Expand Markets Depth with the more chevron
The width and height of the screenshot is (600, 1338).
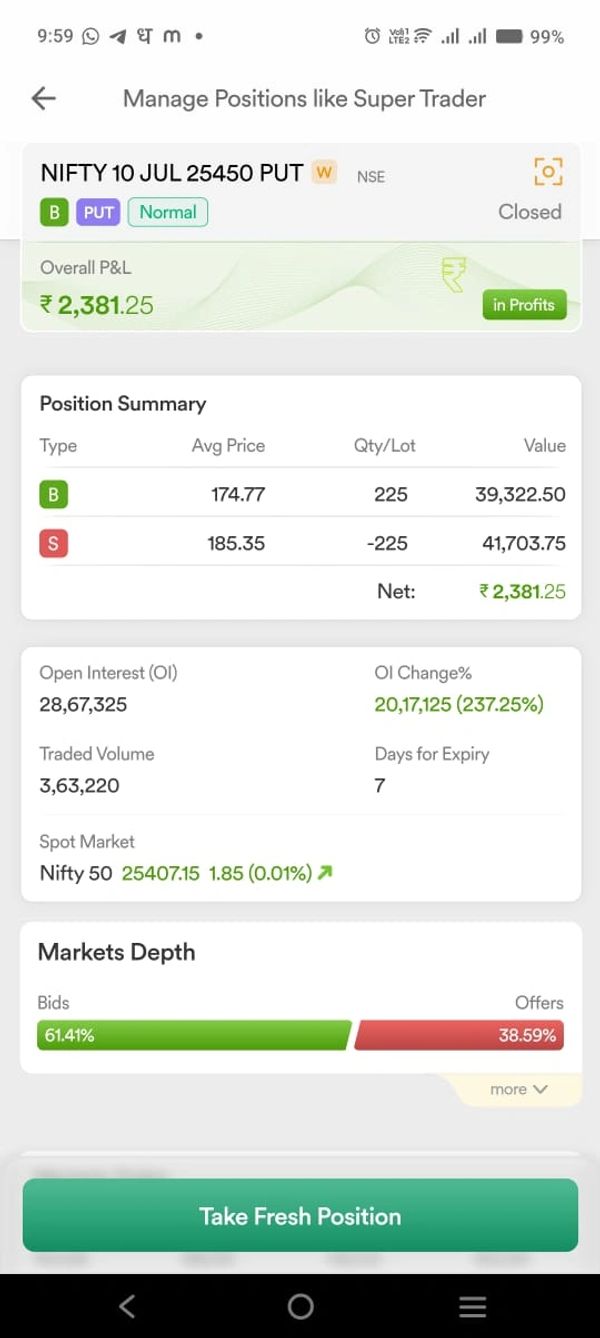[519, 1089]
